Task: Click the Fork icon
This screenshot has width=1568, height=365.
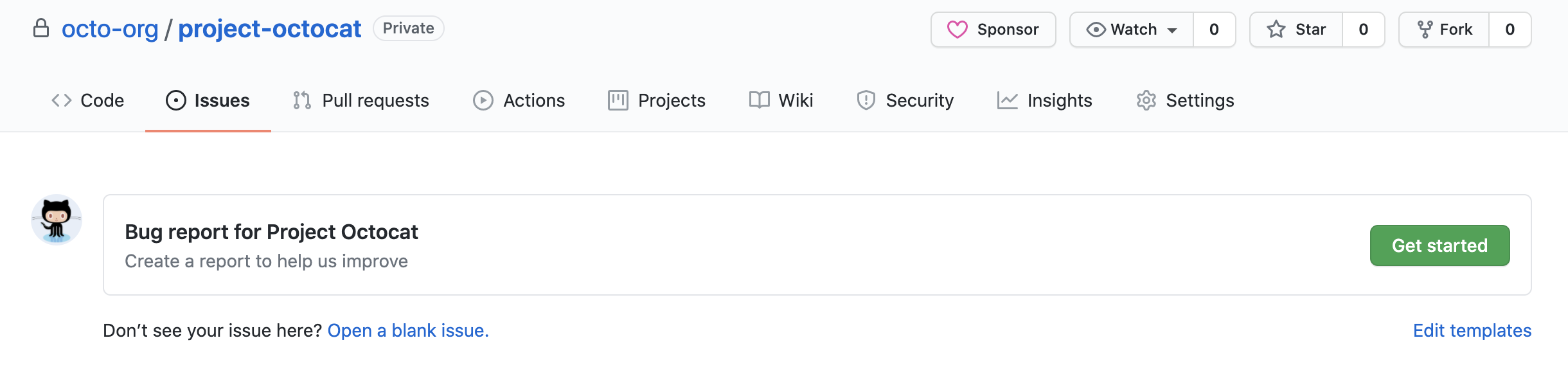Action: pyautogui.click(x=1425, y=30)
